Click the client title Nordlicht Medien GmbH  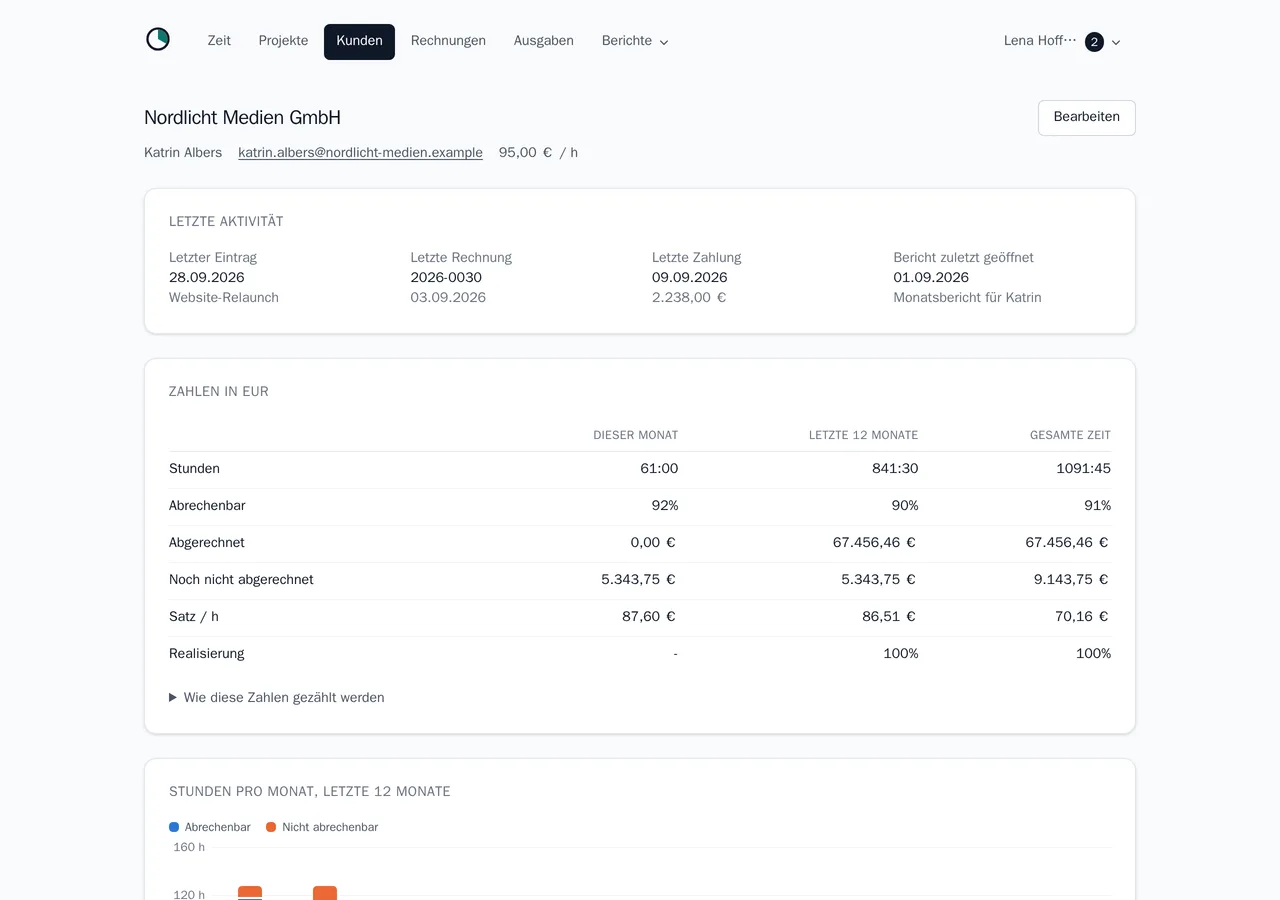click(x=242, y=118)
